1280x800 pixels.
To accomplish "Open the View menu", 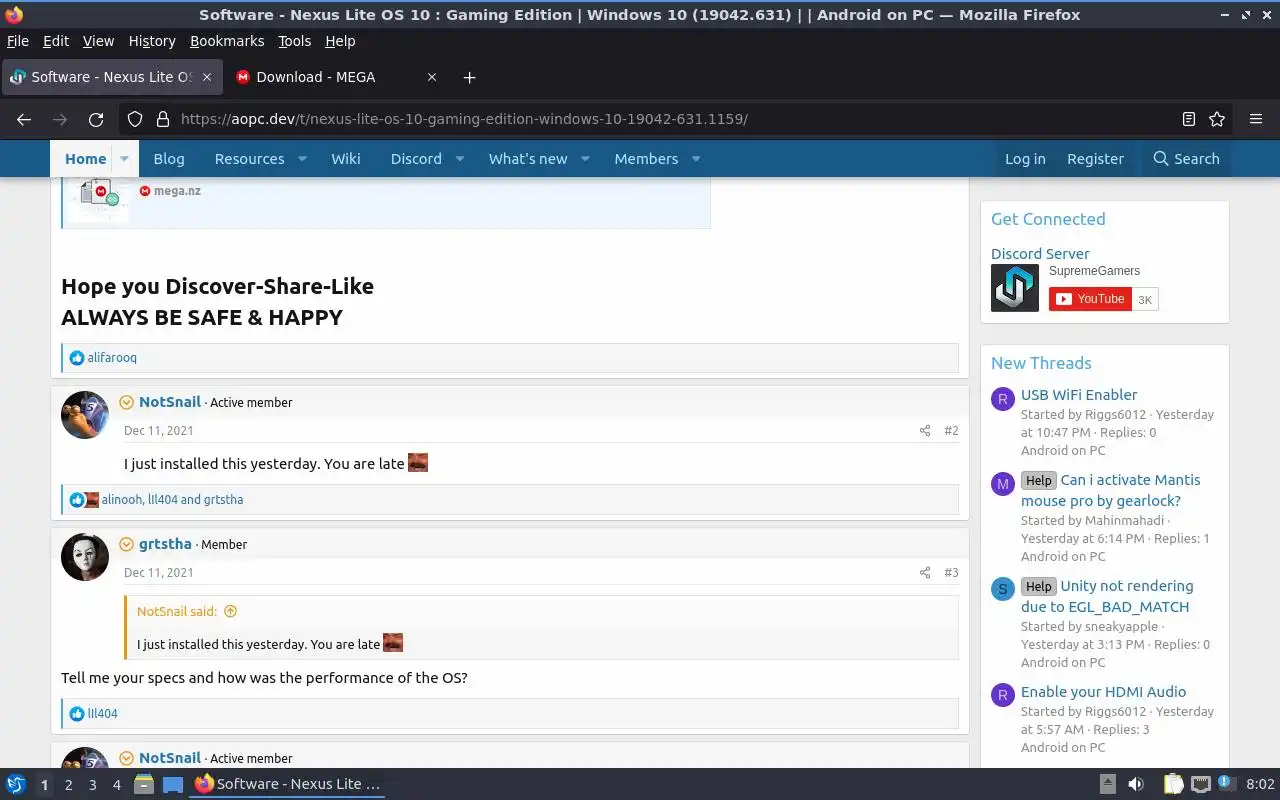I will click(x=98, y=41).
